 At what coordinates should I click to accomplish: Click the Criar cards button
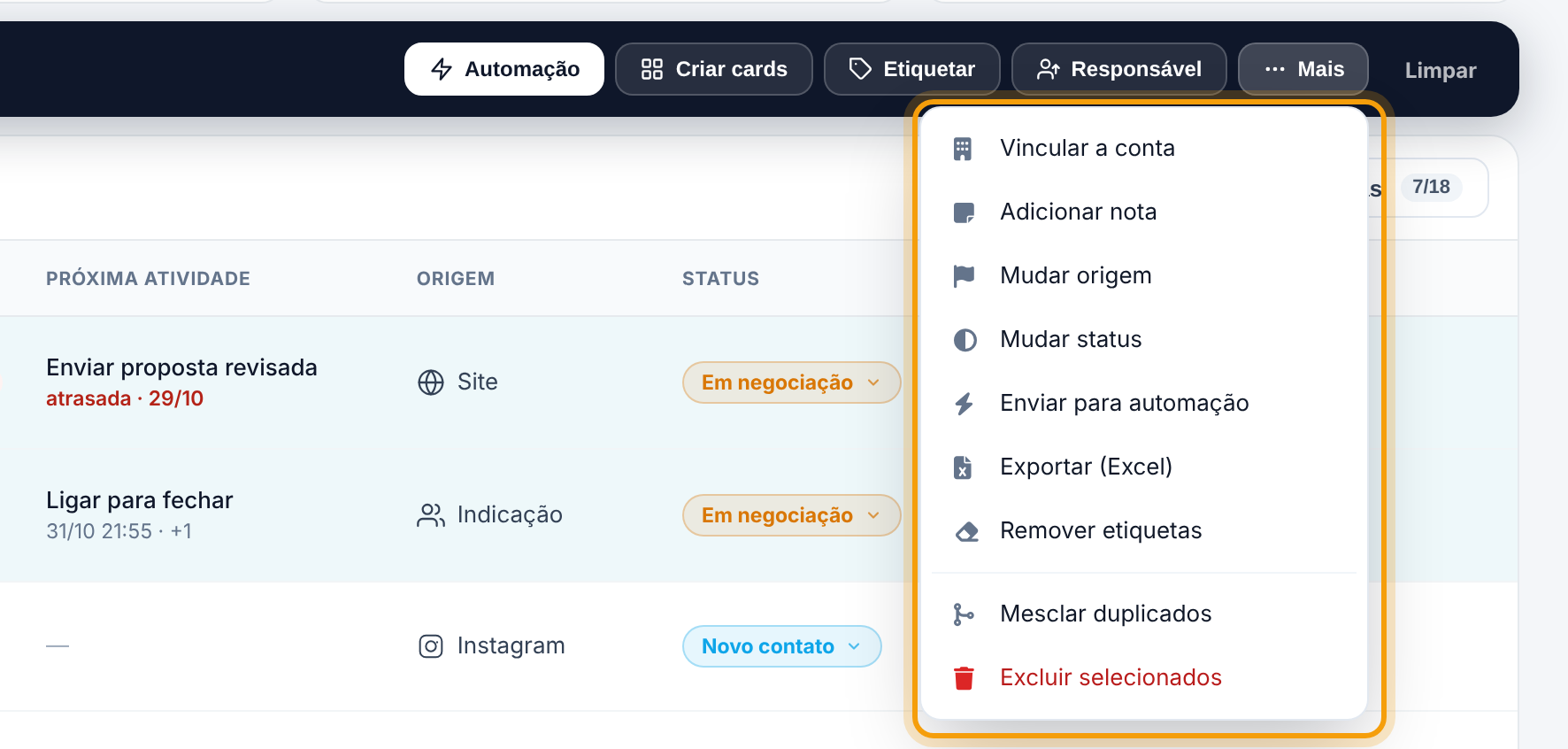click(x=714, y=69)
